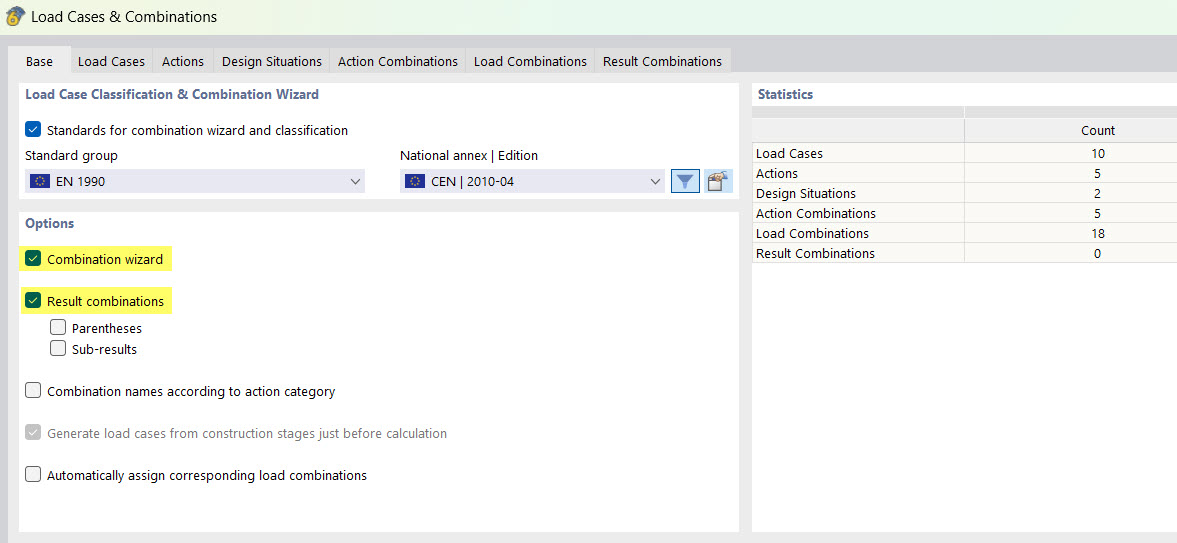
Task: Open the Design Situations tab
Action: tap(272, 61)
